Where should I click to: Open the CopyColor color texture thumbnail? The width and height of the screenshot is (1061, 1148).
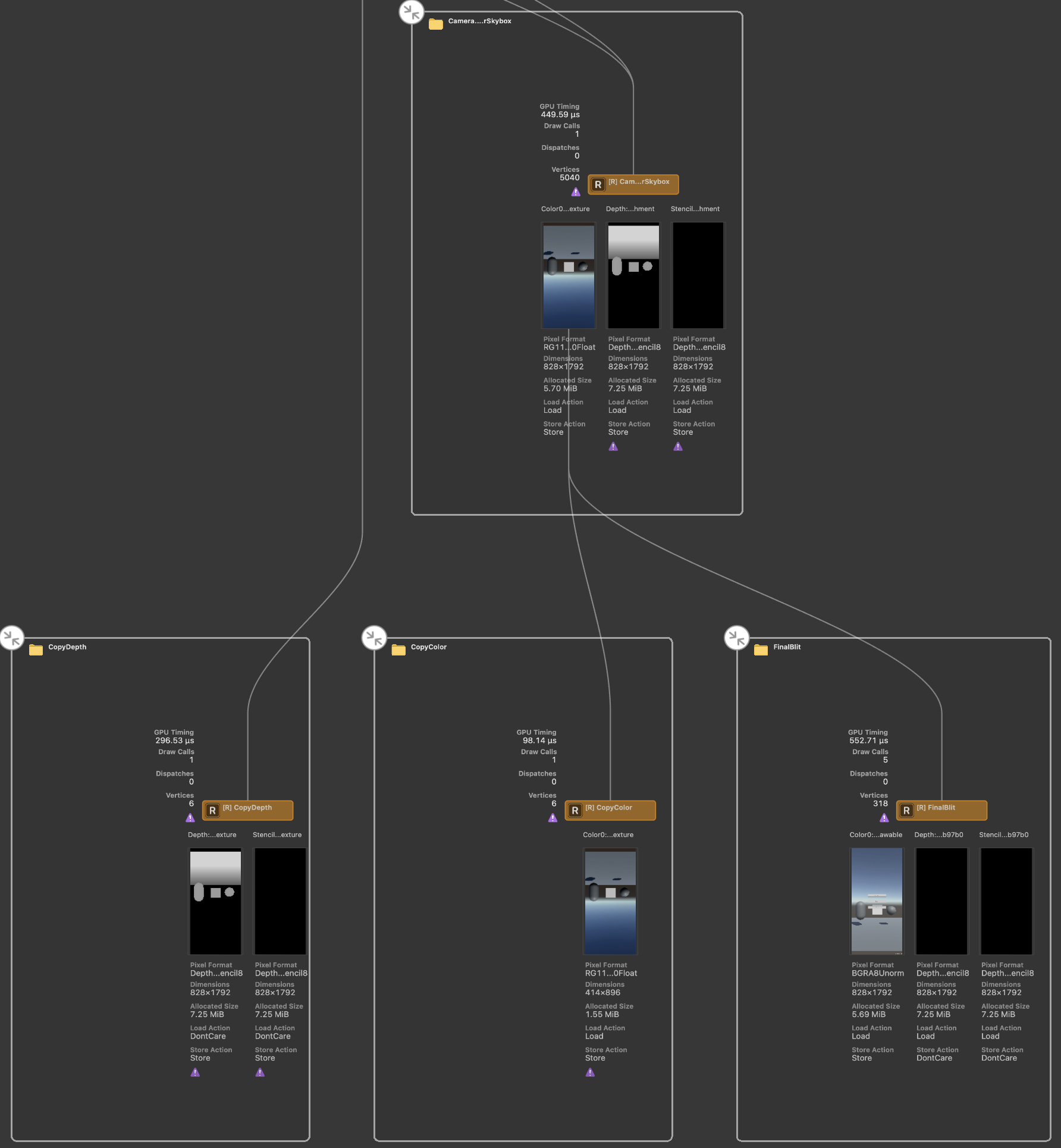(x=610, y=902)
